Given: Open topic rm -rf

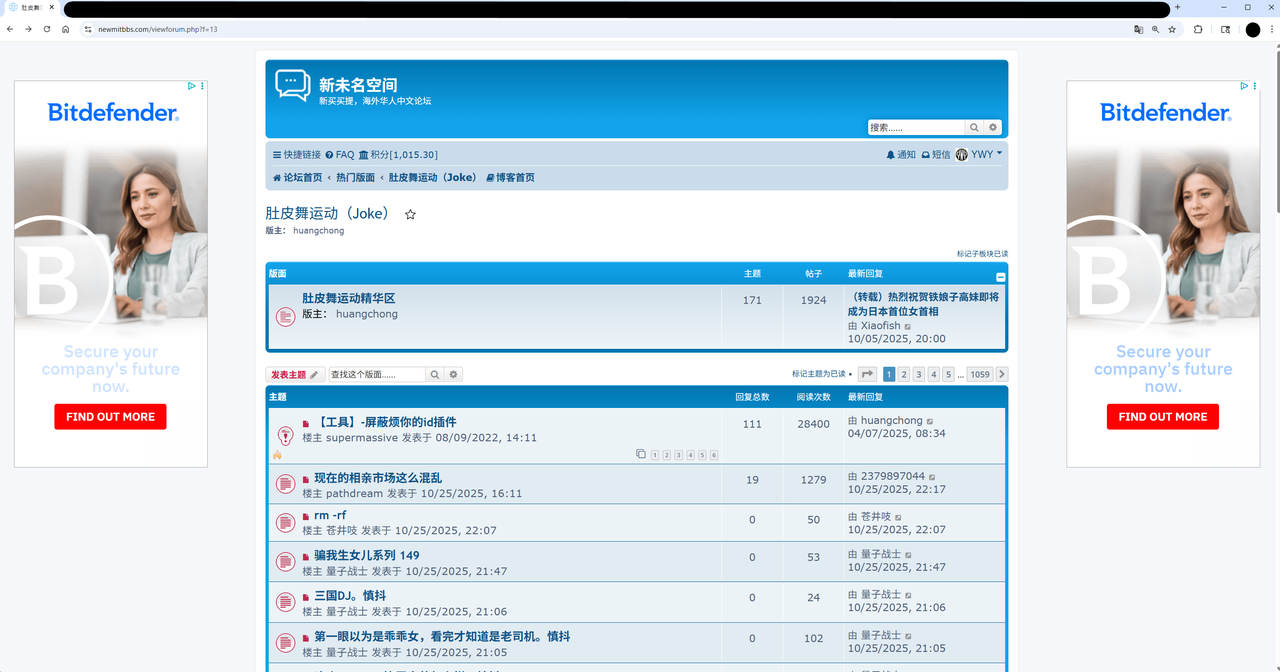Looking at the screenshot, I should [330, 515].
